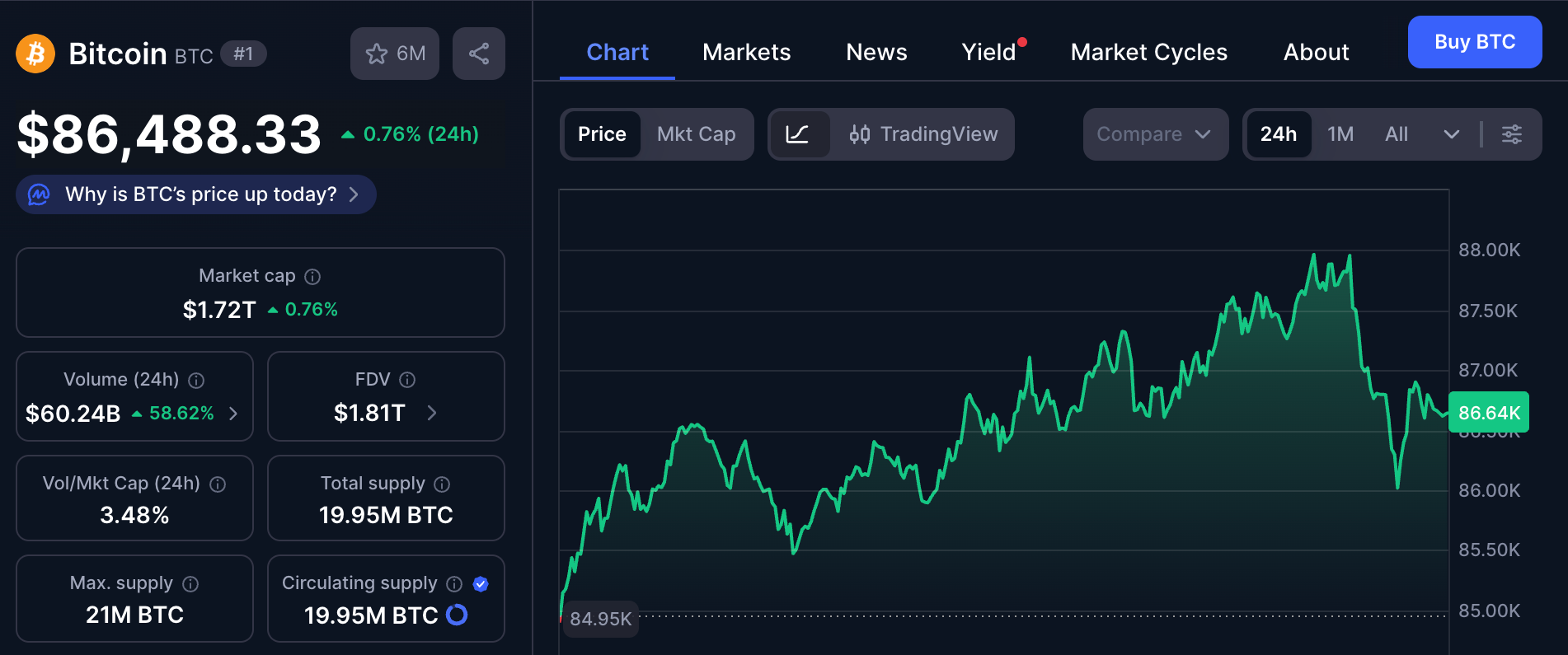Click Market cap info icon
1568x655 pixels.
pyautogui.click(x=312, y=277)
